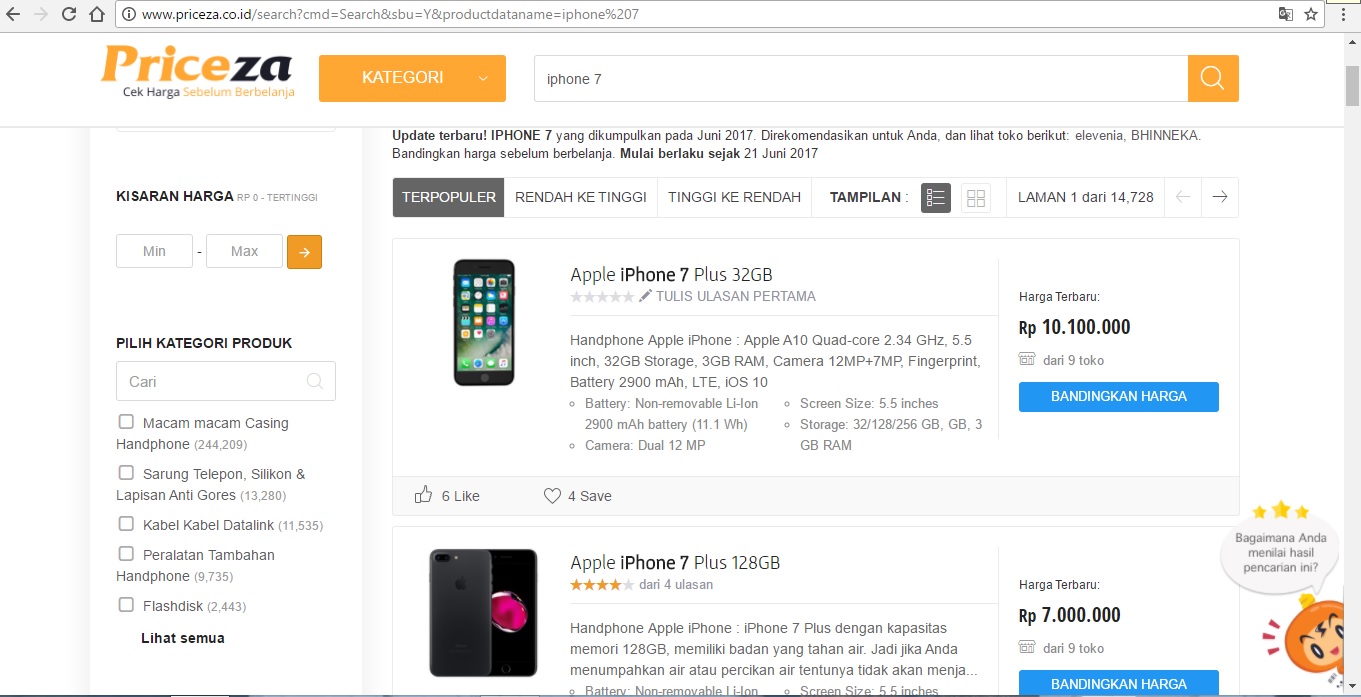Click BANDINGKAN HARGA for iPhone 7 Plus 128GB

pos(1119,684)
